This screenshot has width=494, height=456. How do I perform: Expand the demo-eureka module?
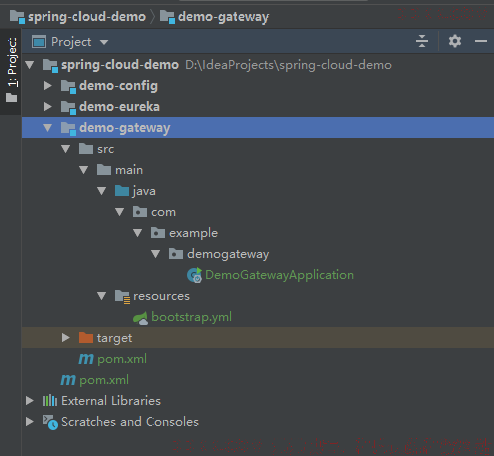(48, 107)
